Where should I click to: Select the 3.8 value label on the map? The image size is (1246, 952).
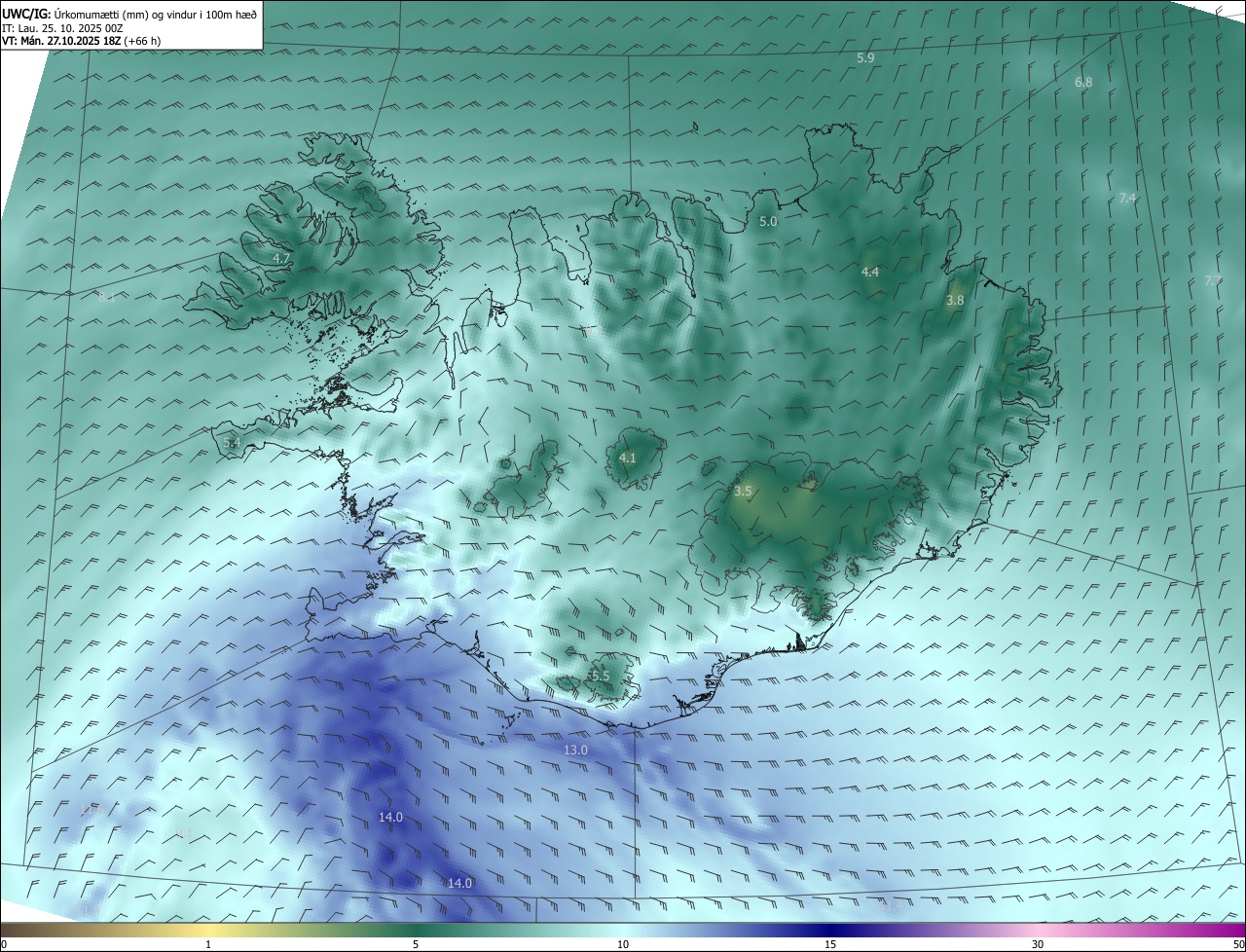tap(955, 301)
